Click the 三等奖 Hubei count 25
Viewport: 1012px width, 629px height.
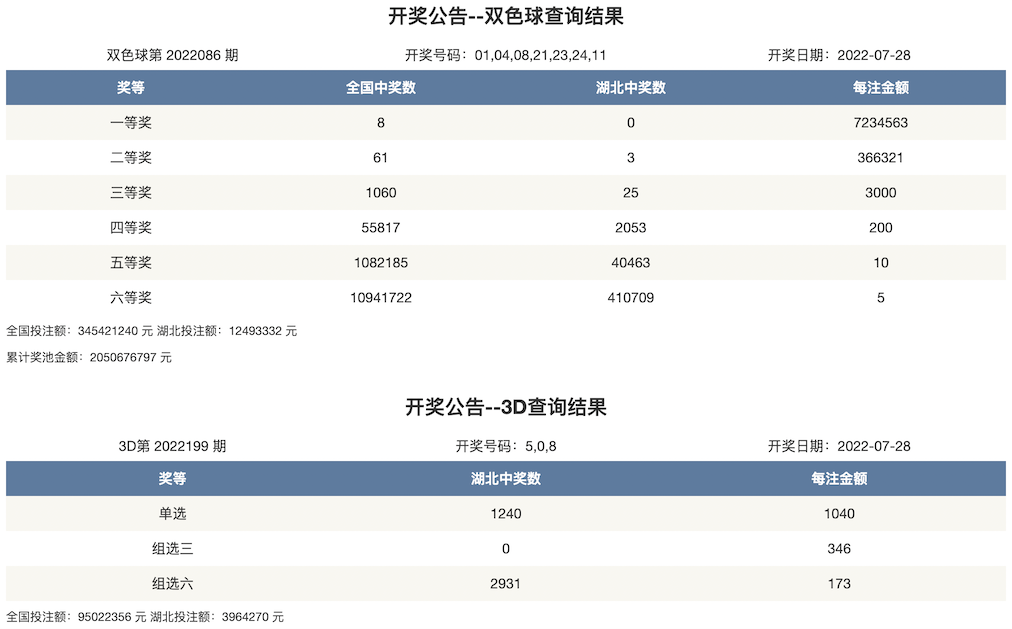[631, 192]
